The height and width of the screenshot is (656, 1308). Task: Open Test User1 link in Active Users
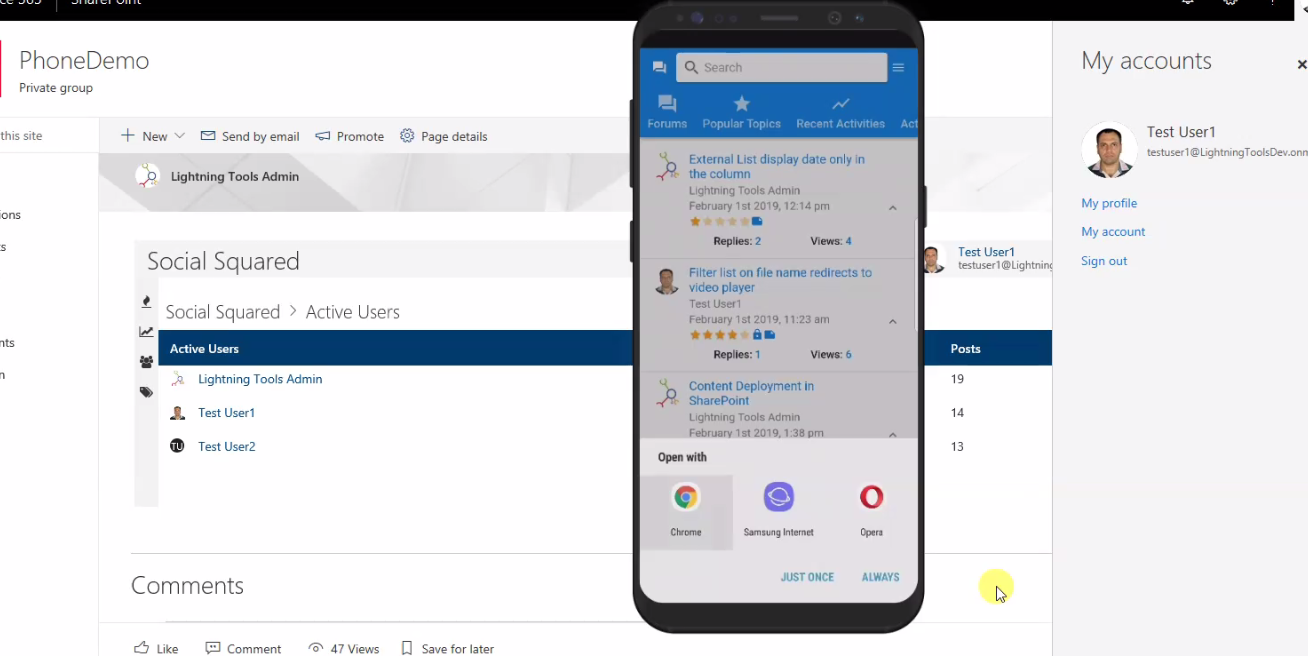point(226,413)
